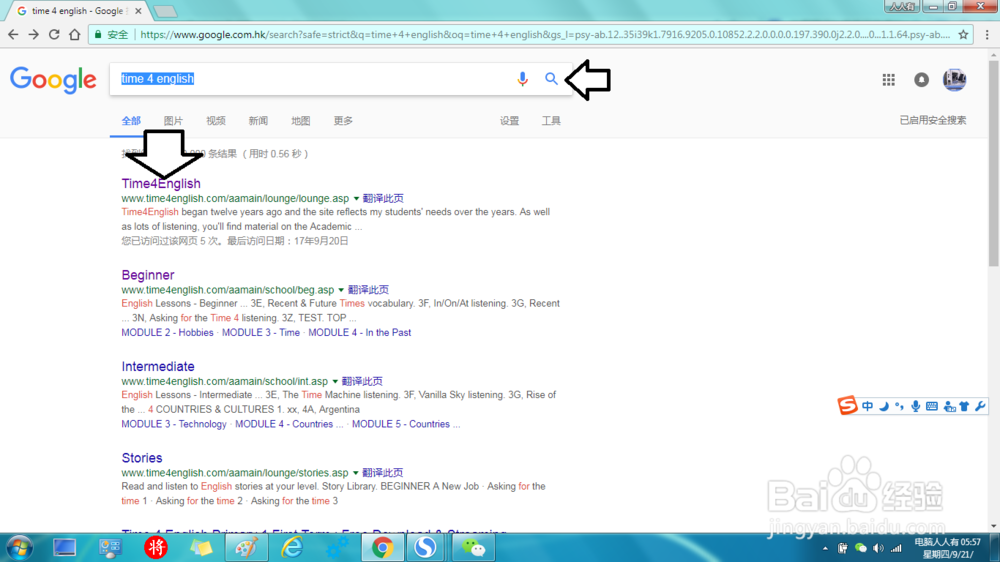Image resolution: width=1000 pixels, height=562 pixels.
Task: Open the Paint palette taskbar icon
Action: 246,547
